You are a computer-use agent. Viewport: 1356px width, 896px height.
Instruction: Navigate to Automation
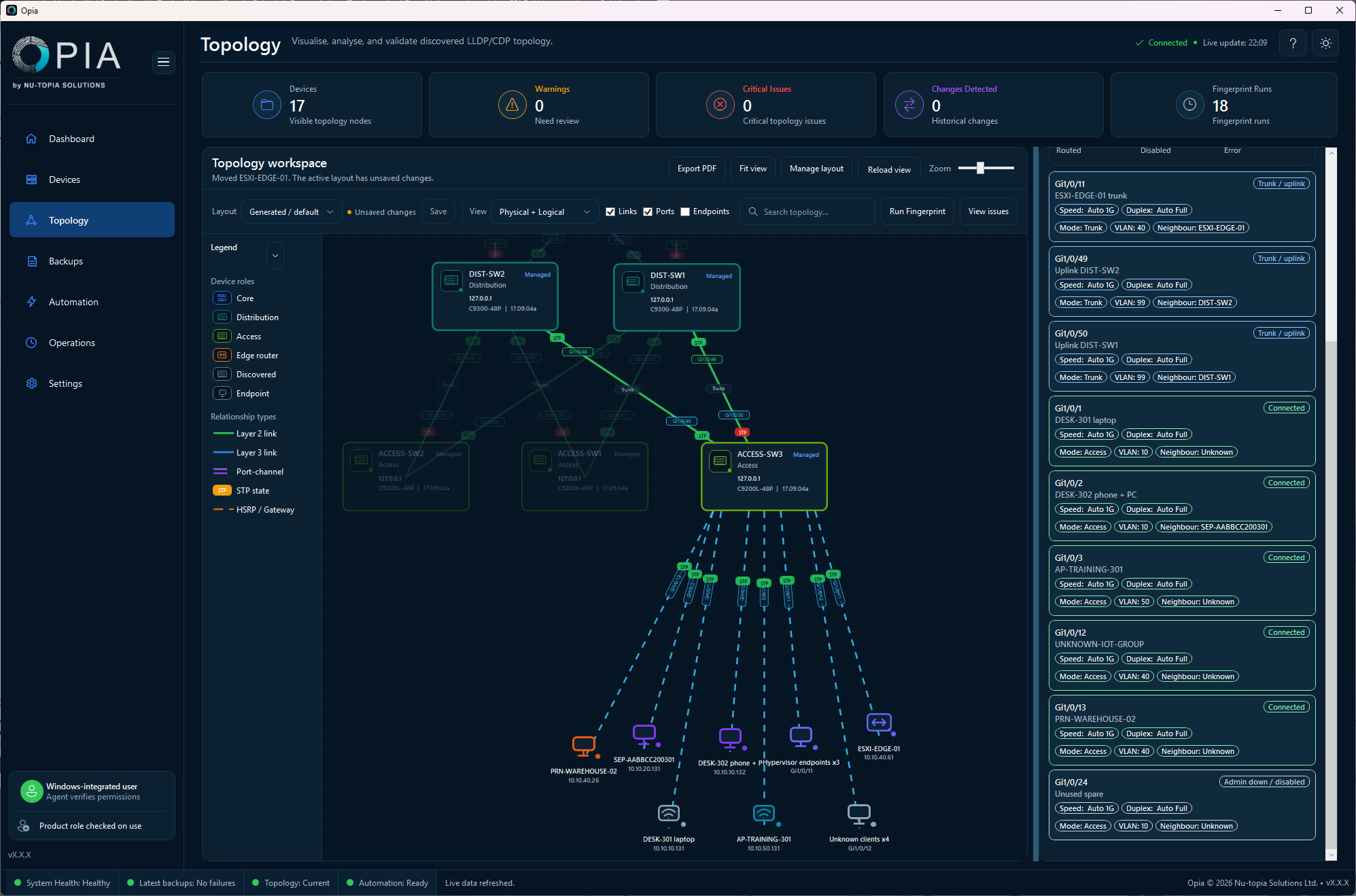[92, 302]
